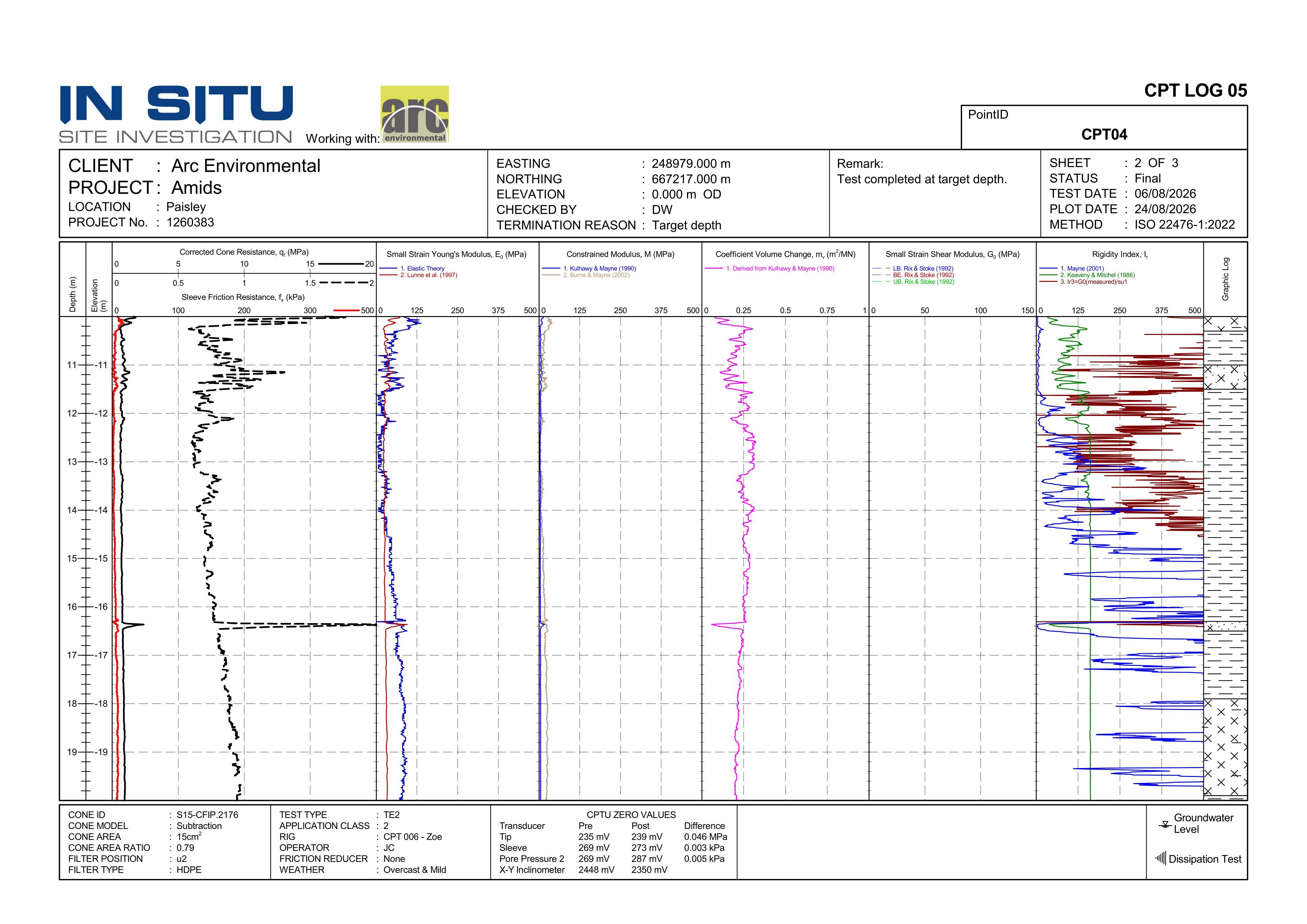Select the Checked By value 'DW'
Image resolution: width=1307 pixels, height=924 pixels.
(662, 209)
